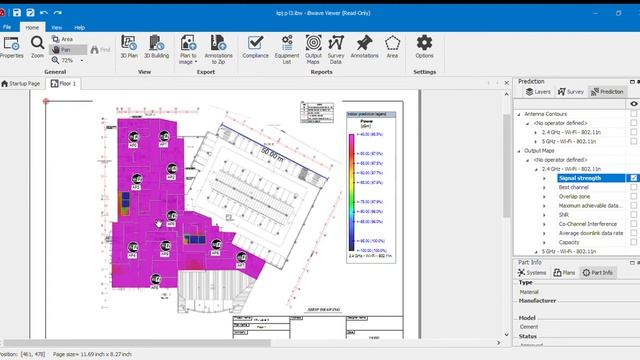Expand the Signal strength tree item
This screenshot has width=640, height=360.
point(544,178)
